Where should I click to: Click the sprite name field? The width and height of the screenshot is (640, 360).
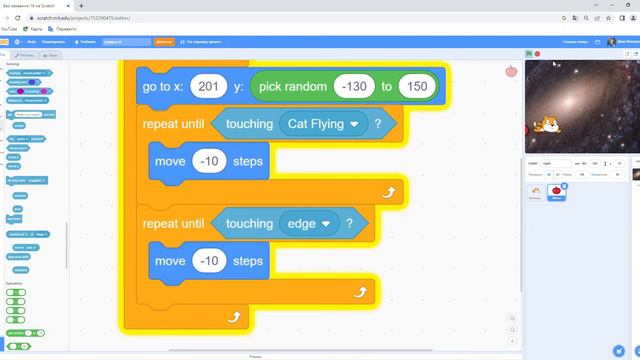[x=556, y=163]
